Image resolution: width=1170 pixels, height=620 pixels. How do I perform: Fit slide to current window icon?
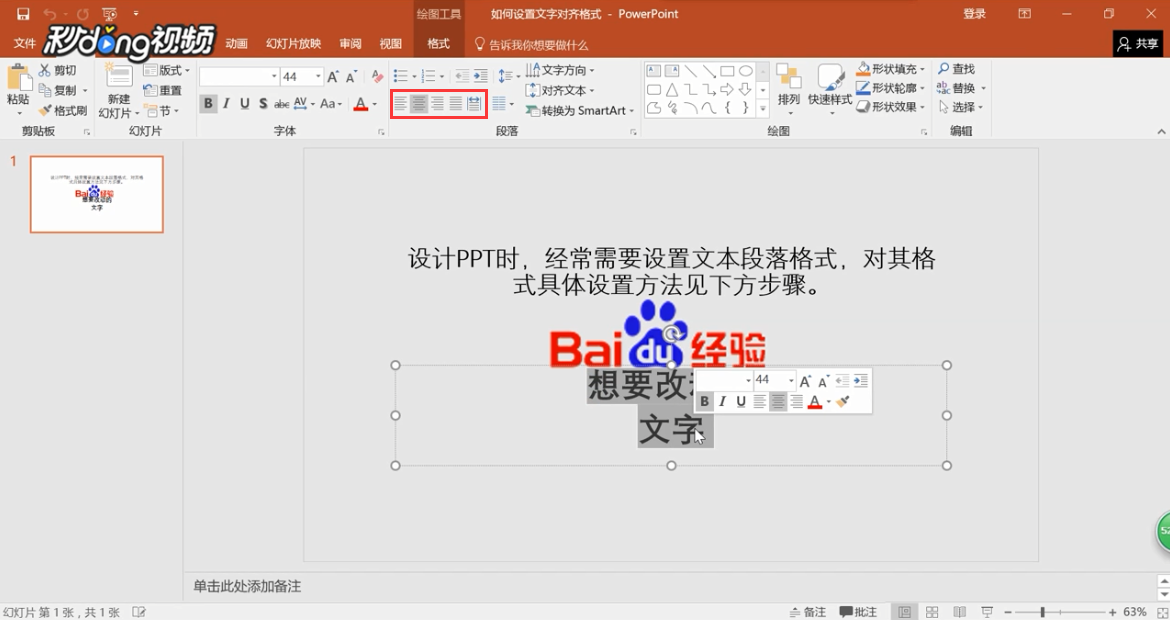[1161, 612]
